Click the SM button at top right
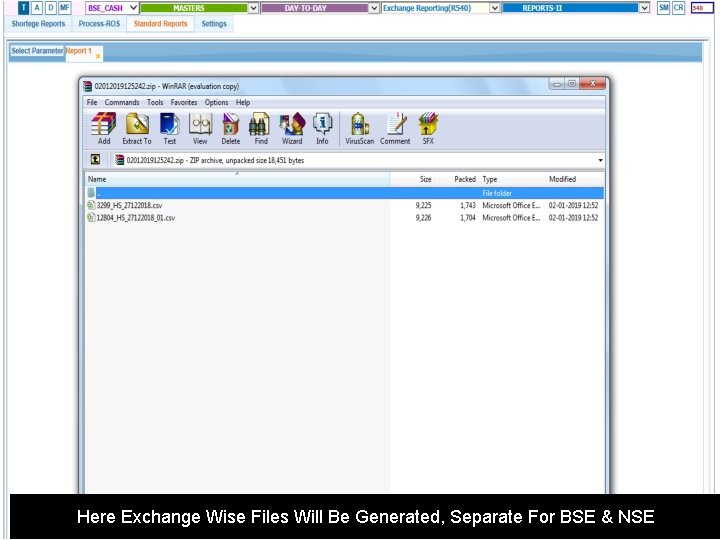720x540 pixels. [x=664, y=8]
